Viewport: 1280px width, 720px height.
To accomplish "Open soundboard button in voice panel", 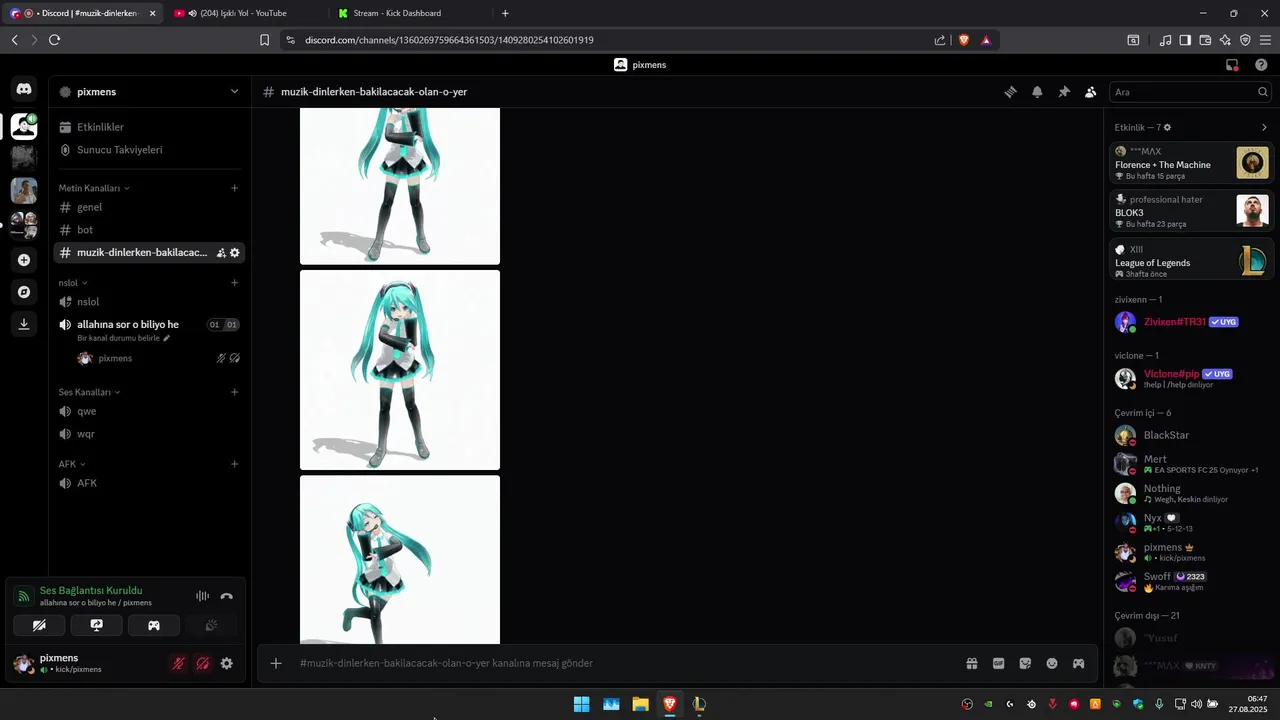I will pos(211,625).
